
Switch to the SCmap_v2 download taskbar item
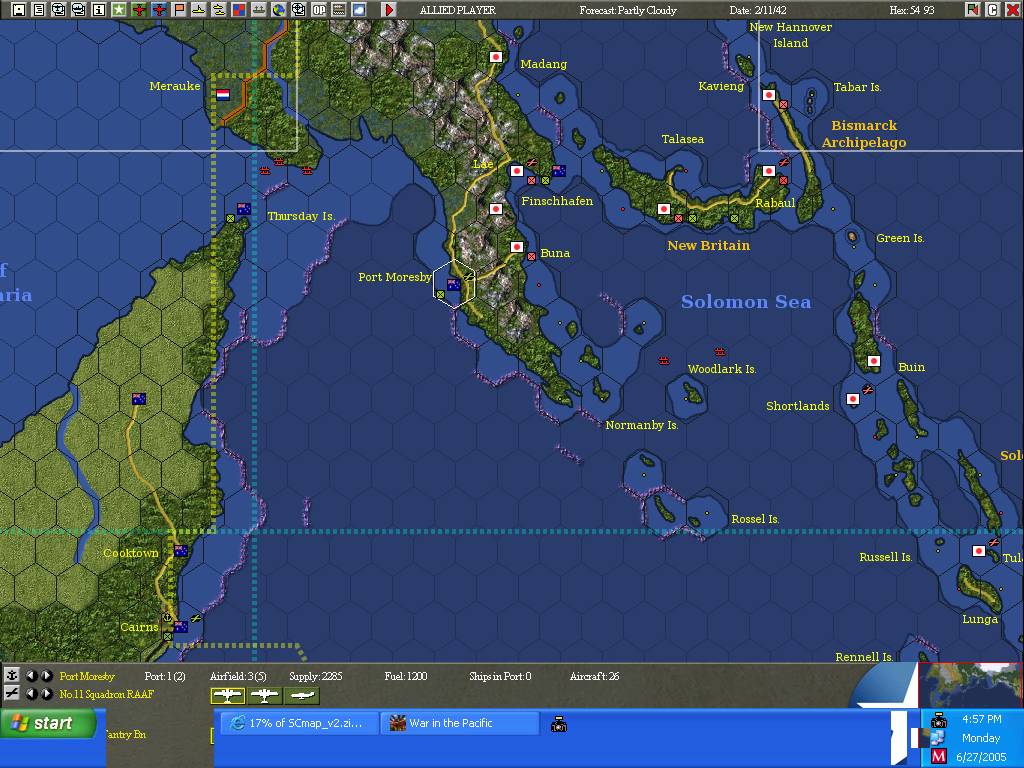[x=299, y=723]
